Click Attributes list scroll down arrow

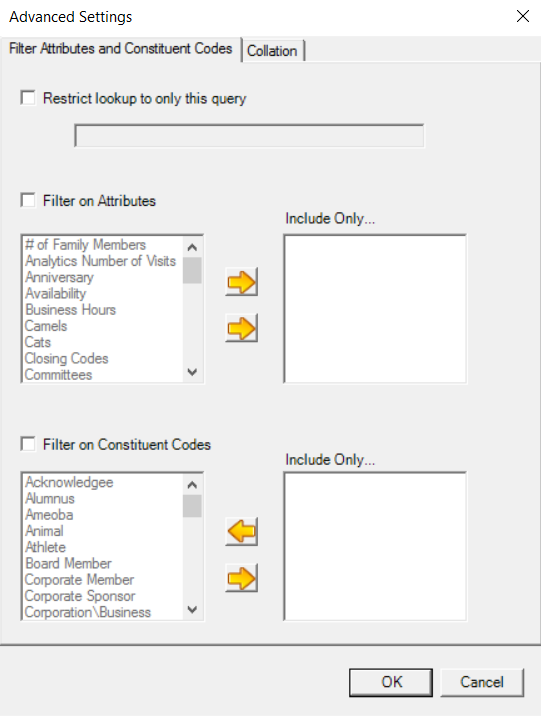coord(192,372)
